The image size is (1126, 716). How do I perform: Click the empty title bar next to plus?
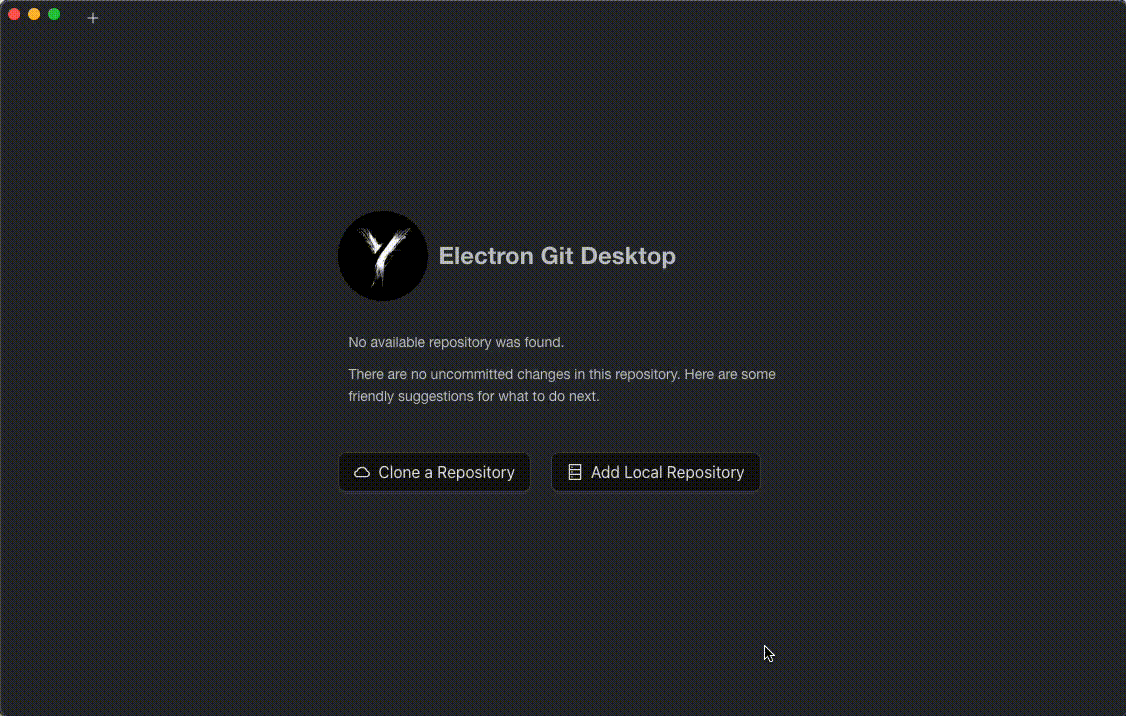574,17
